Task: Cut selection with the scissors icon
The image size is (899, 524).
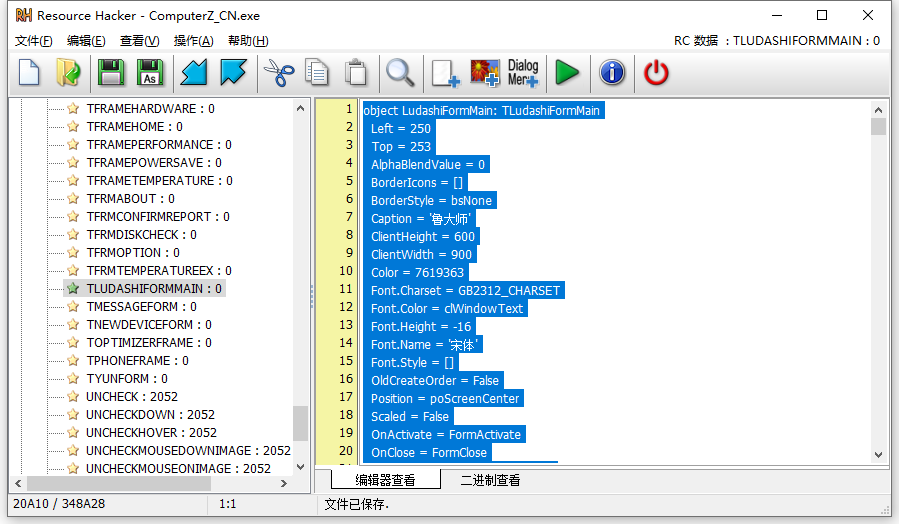Action: (279, 73)
